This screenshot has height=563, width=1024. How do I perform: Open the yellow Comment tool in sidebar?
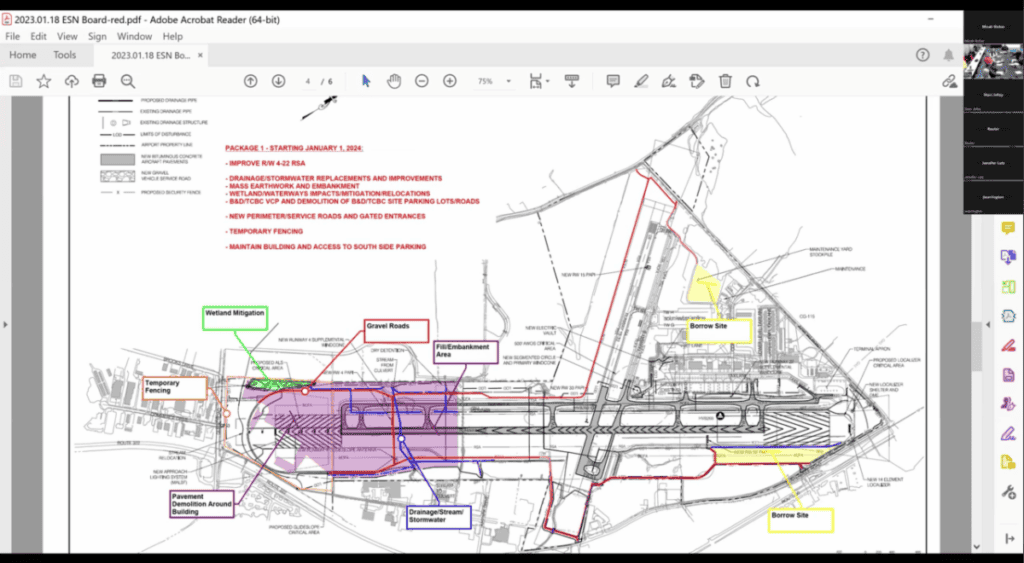(1008, 229)
